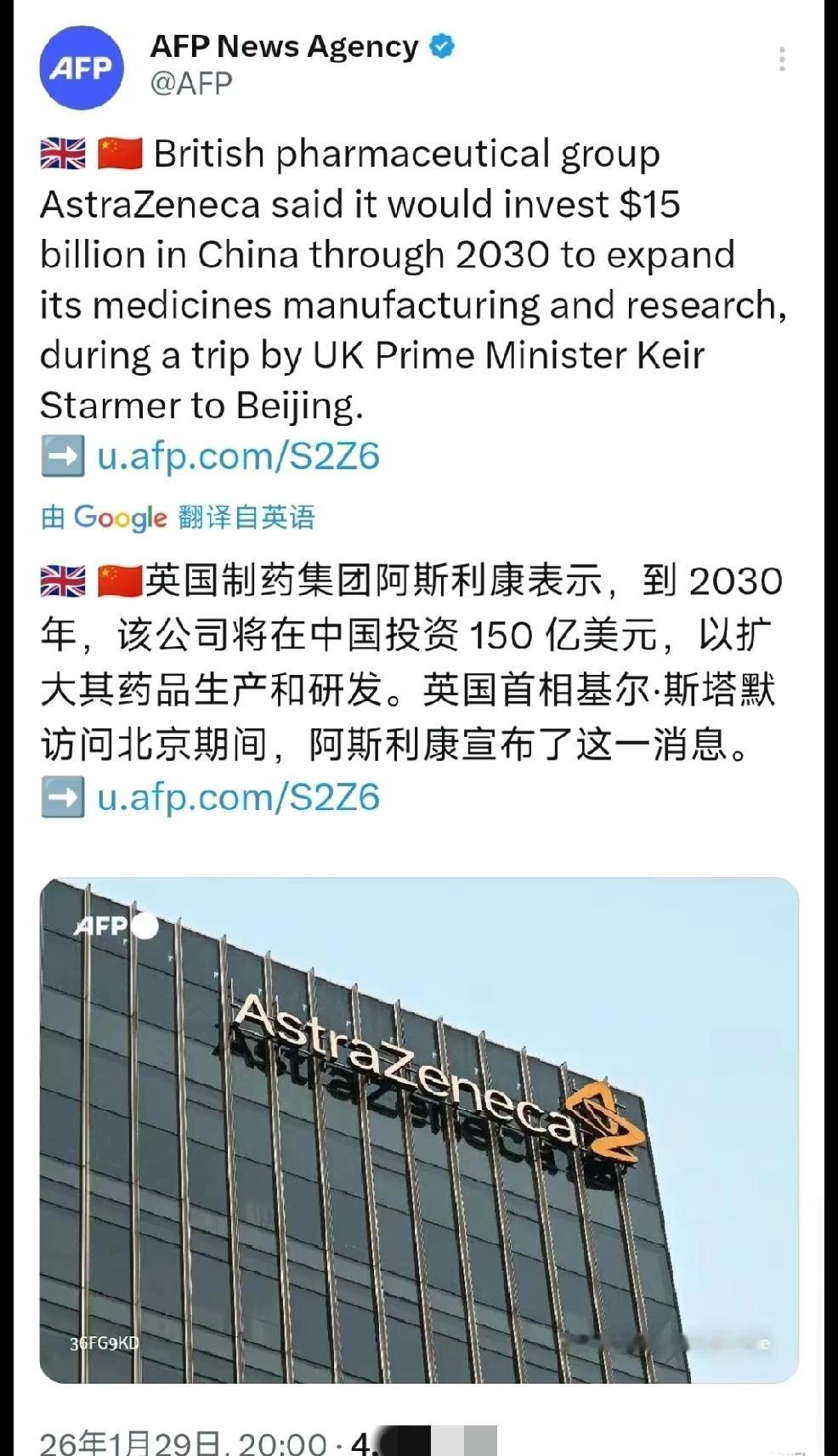Click the UK flag emoji in the Chinese translation
The width and height of the screenshot is (838, 1456).
63,581
